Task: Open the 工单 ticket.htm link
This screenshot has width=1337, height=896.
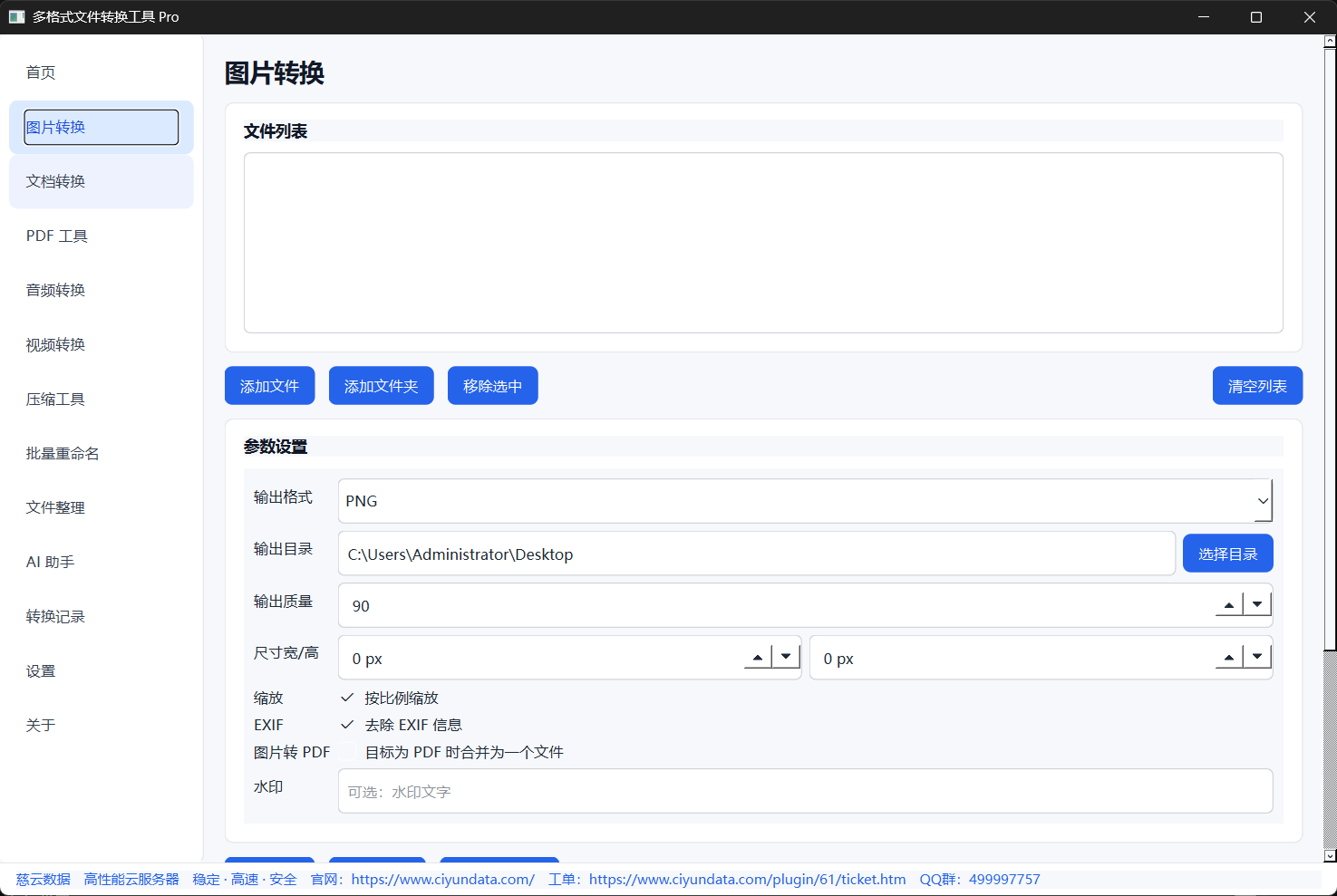Action: (x=747, y=880)
